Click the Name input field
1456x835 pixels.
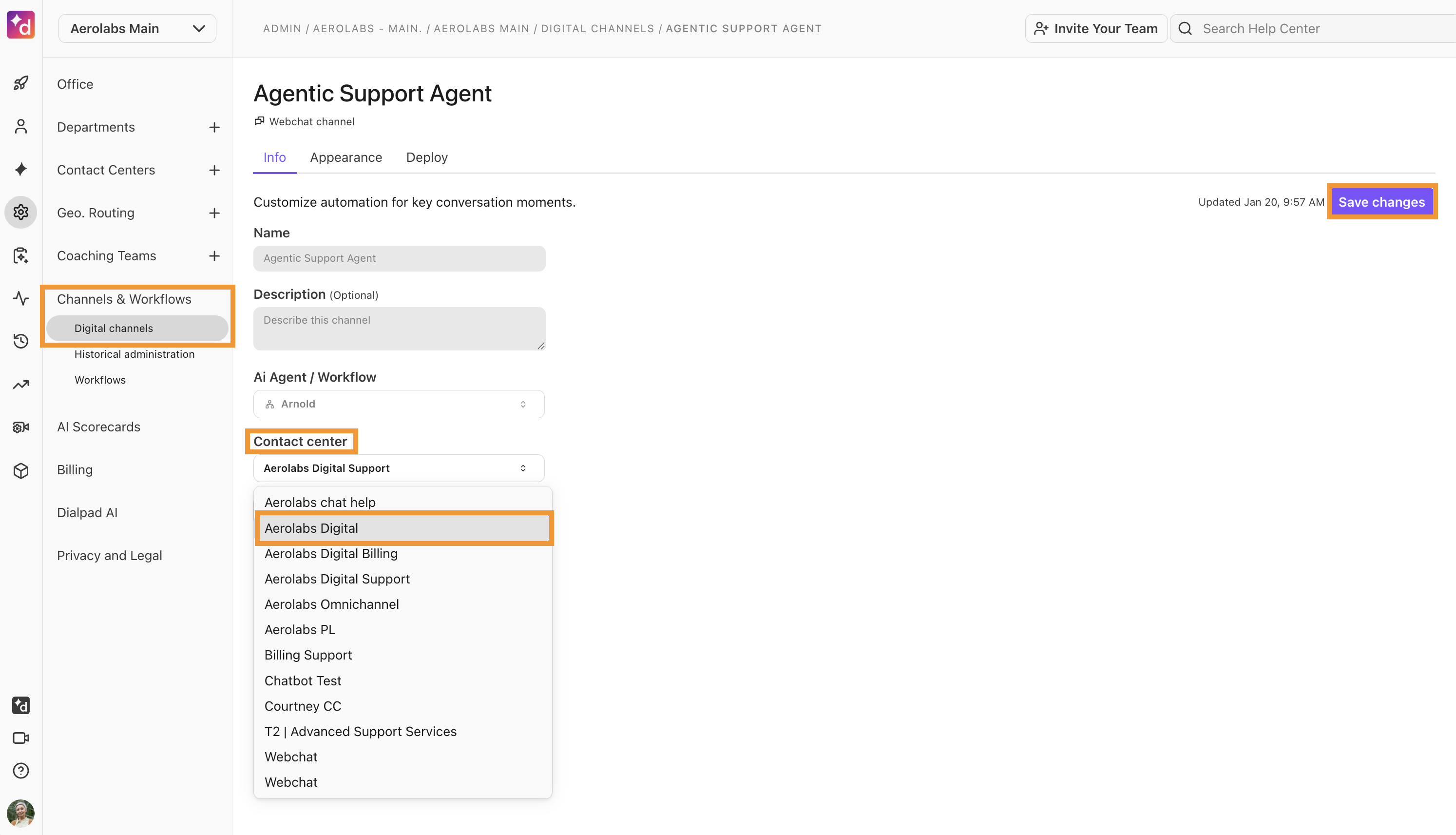pos(399,259)
